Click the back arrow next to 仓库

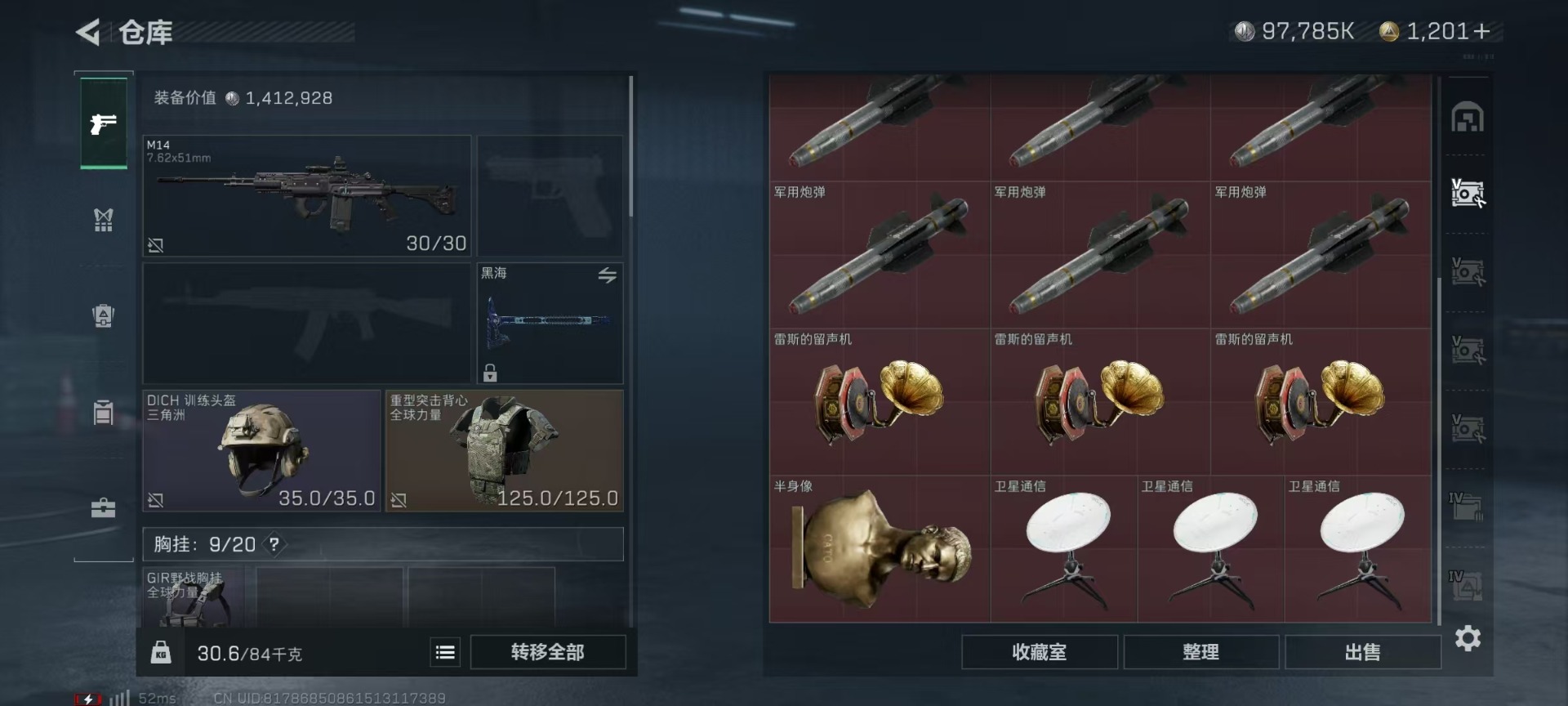[x=87, y=33]
